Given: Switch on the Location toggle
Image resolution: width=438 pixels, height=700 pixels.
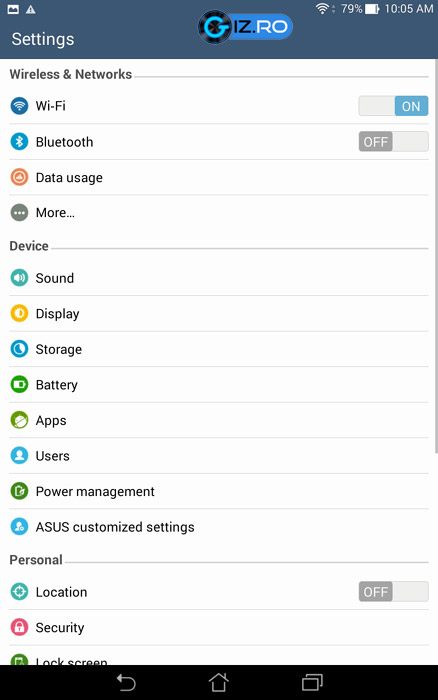Looking at the screenshot, I should pyautogui.click(x=393, y=592).
